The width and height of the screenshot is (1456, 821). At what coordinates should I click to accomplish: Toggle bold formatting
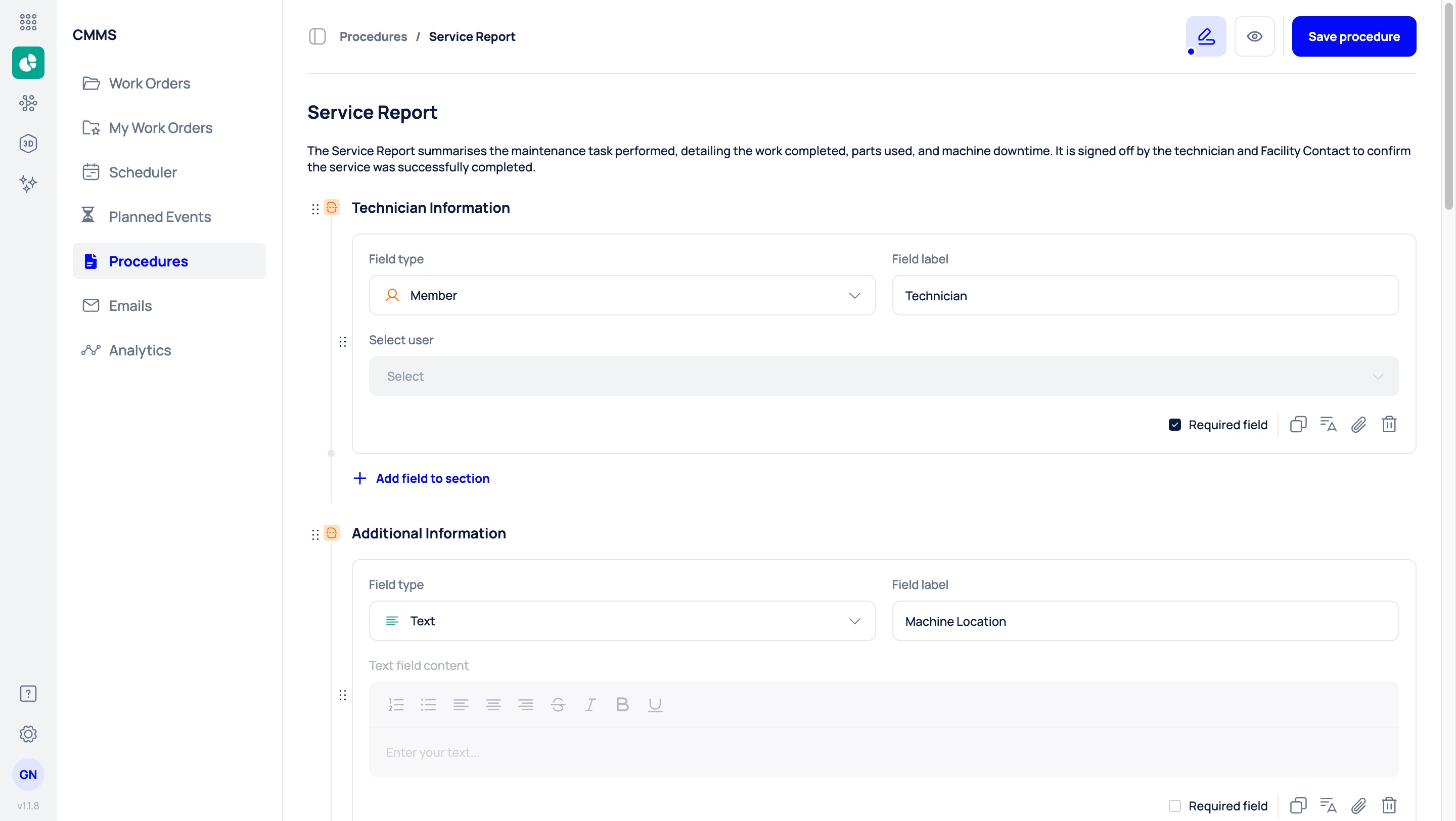point(622,705)
